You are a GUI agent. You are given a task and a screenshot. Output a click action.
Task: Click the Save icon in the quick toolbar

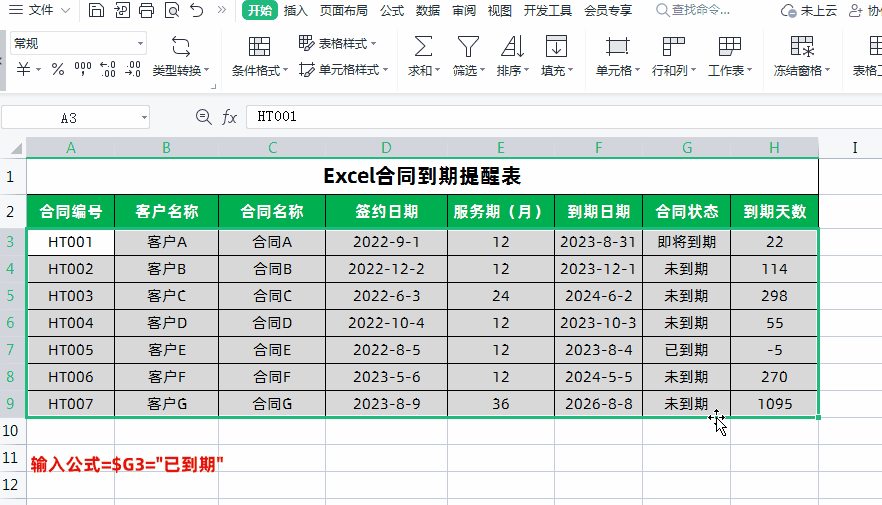coord(96,10)
